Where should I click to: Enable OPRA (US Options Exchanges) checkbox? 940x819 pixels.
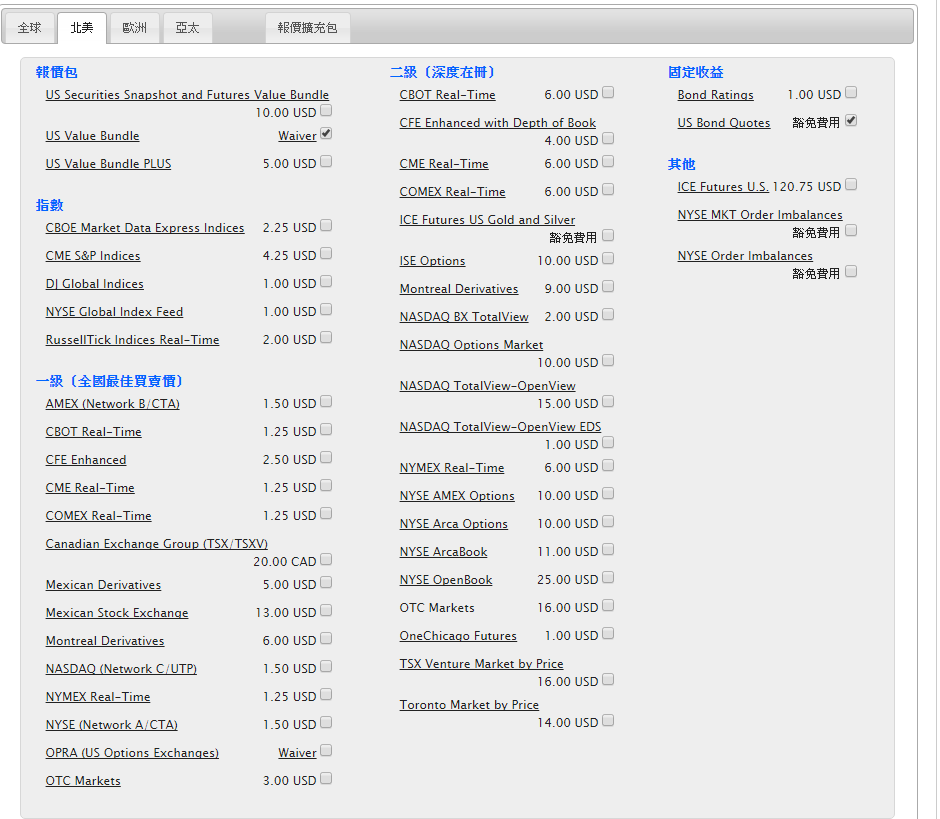(326, 751)
